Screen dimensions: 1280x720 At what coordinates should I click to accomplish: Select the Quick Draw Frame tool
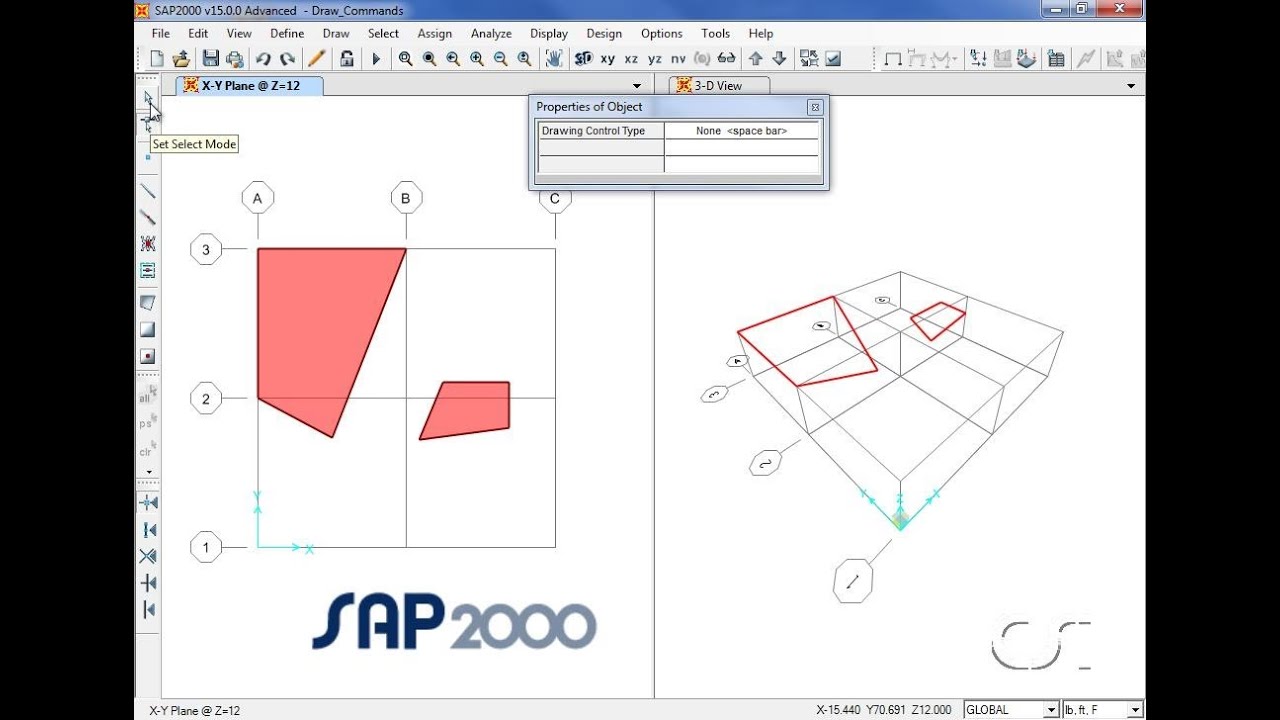click(148, 217)
